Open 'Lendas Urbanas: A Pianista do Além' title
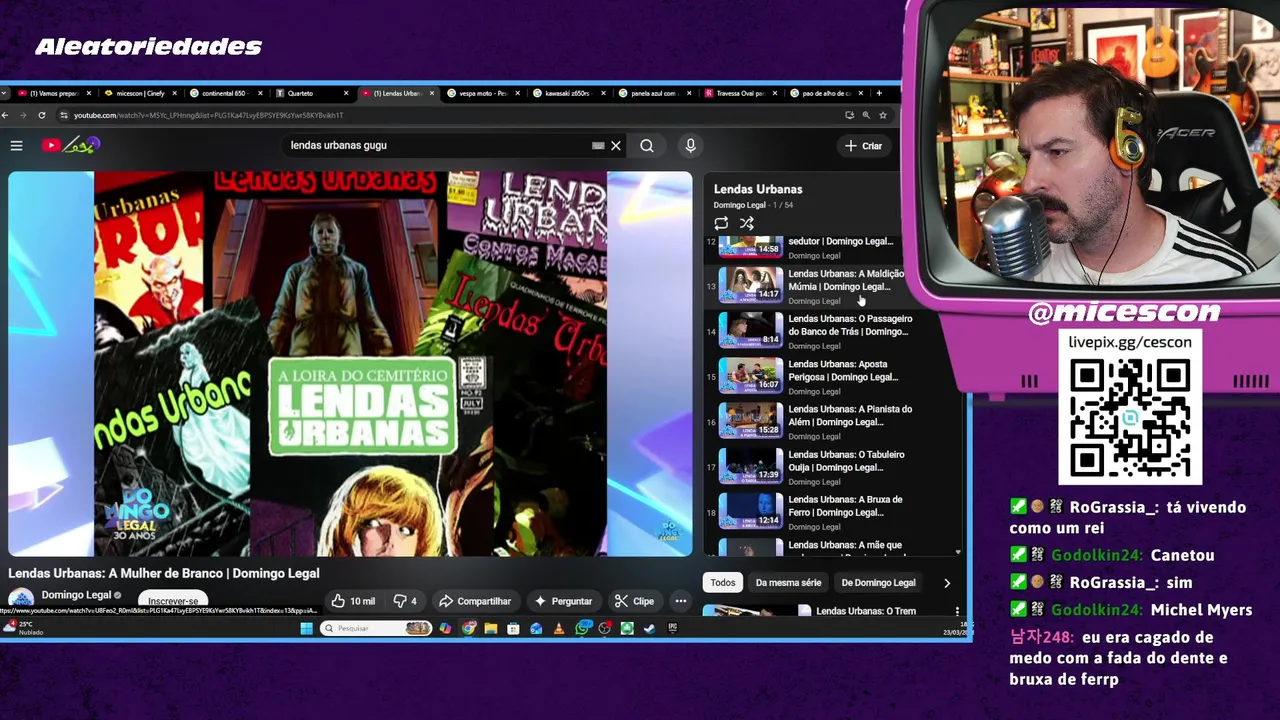The image size is (1280, 720). [850, 415]
